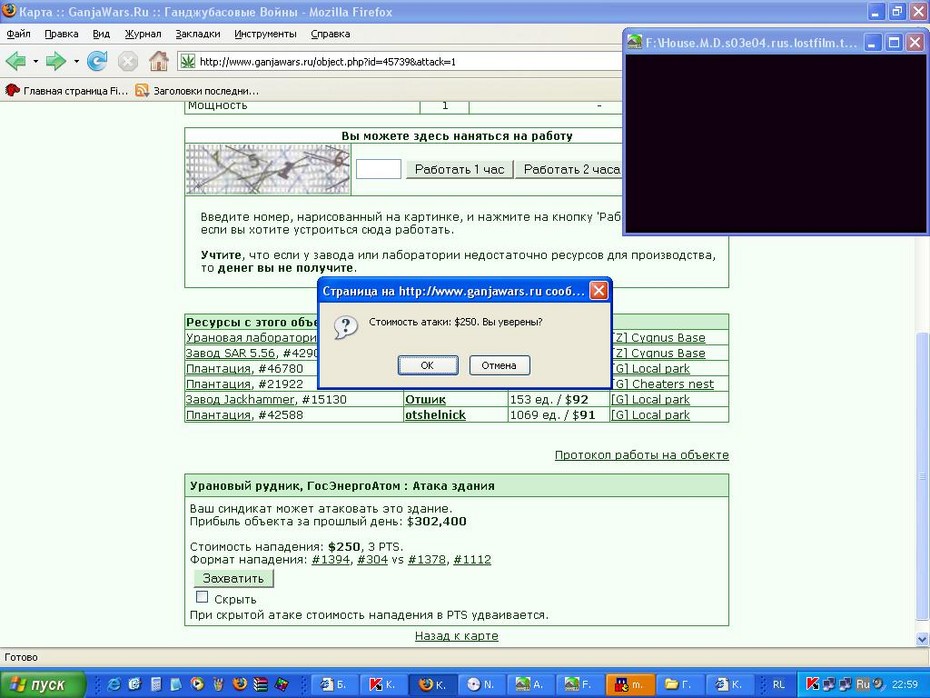Screen dimensions: 930x698
Task: Click the green Back arrow in Firefox
Action: pos(15,61)
